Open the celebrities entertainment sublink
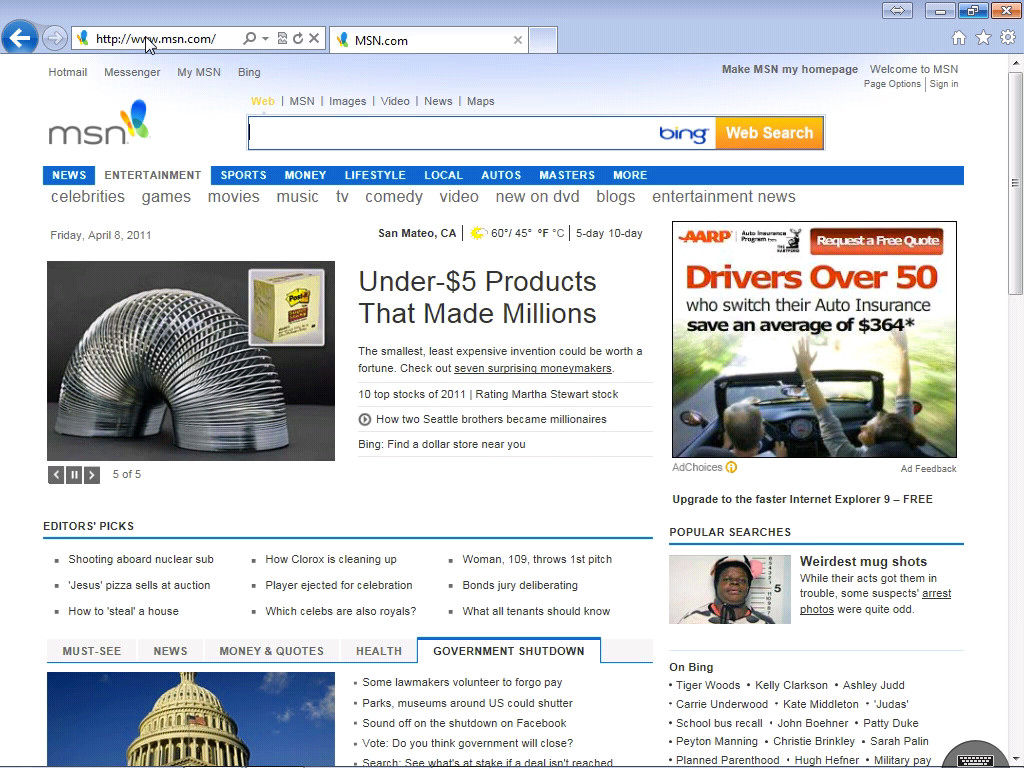 point(88,197)
